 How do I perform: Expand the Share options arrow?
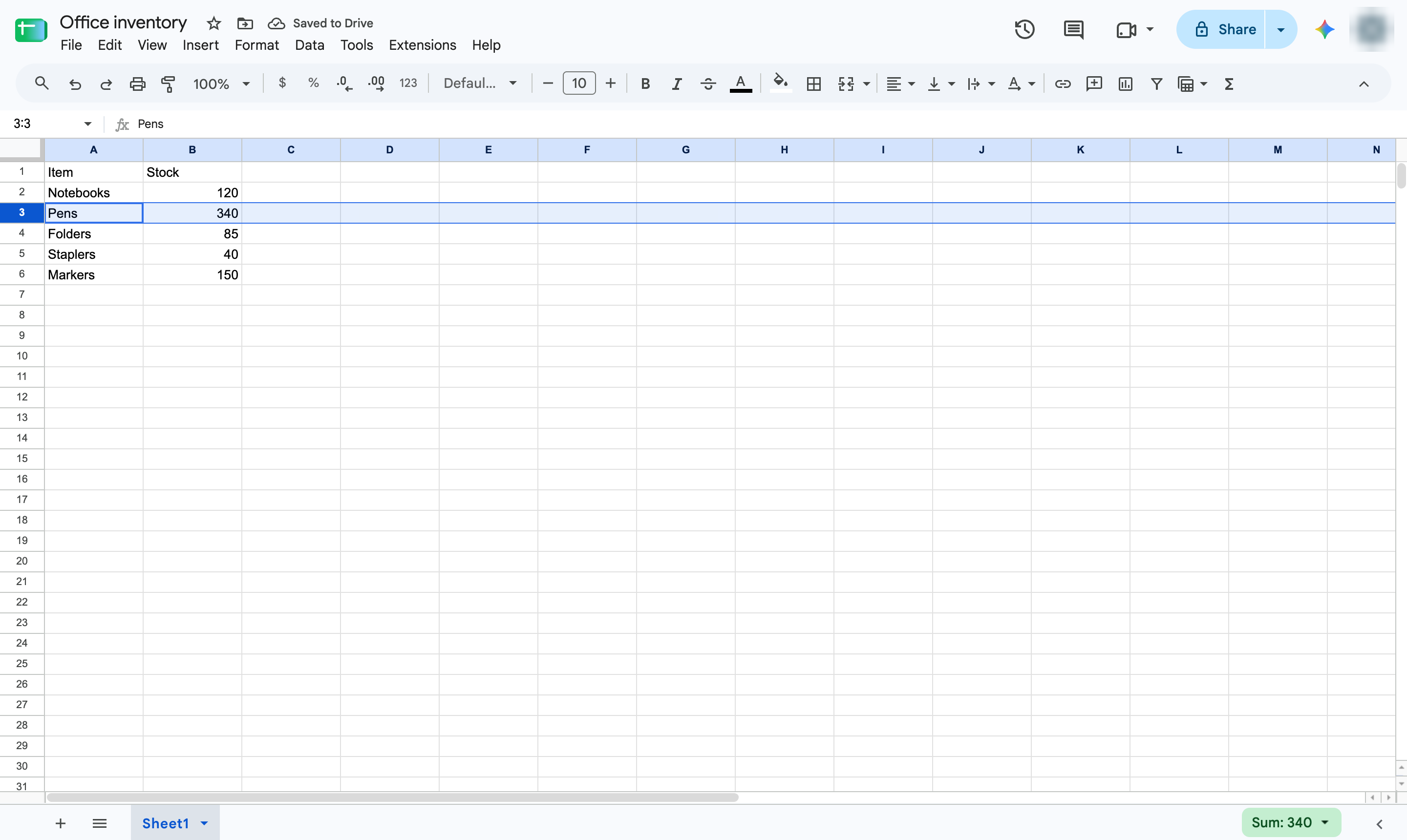pyautogui.click(x=1281, y=29)
